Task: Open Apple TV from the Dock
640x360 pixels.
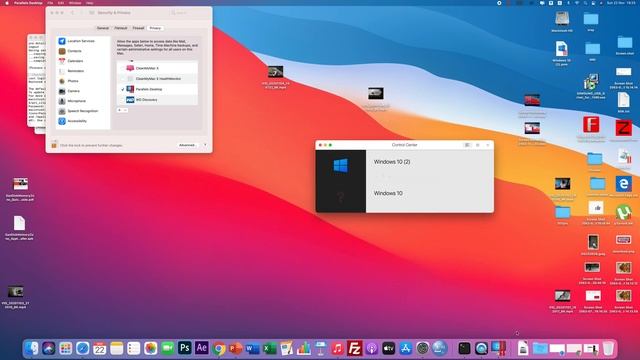Action: 389,348
